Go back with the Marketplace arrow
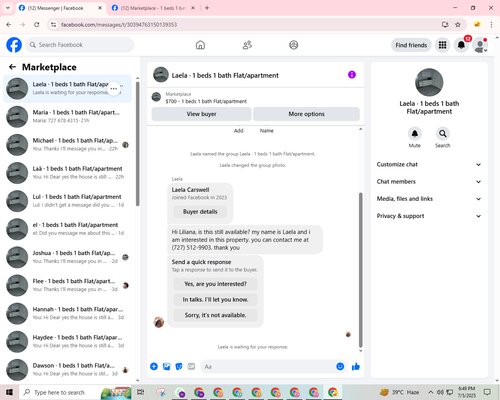This screenshot has height=400, width=500. (x=12, y=67)
